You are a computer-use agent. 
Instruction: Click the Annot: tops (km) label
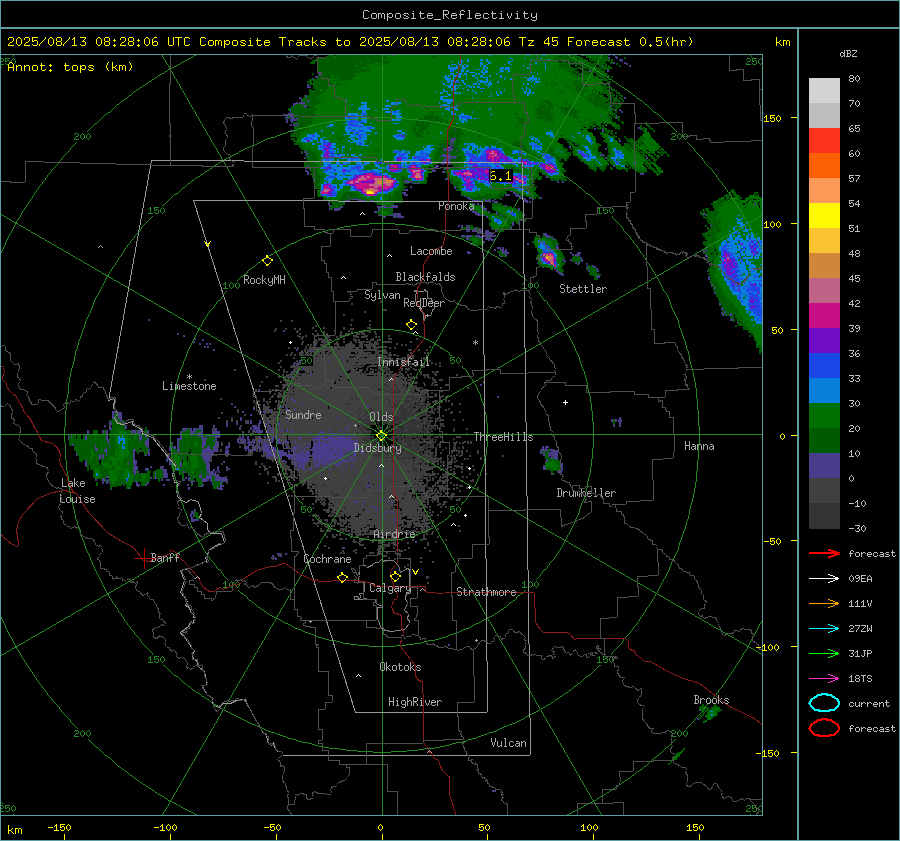[70, 67]
